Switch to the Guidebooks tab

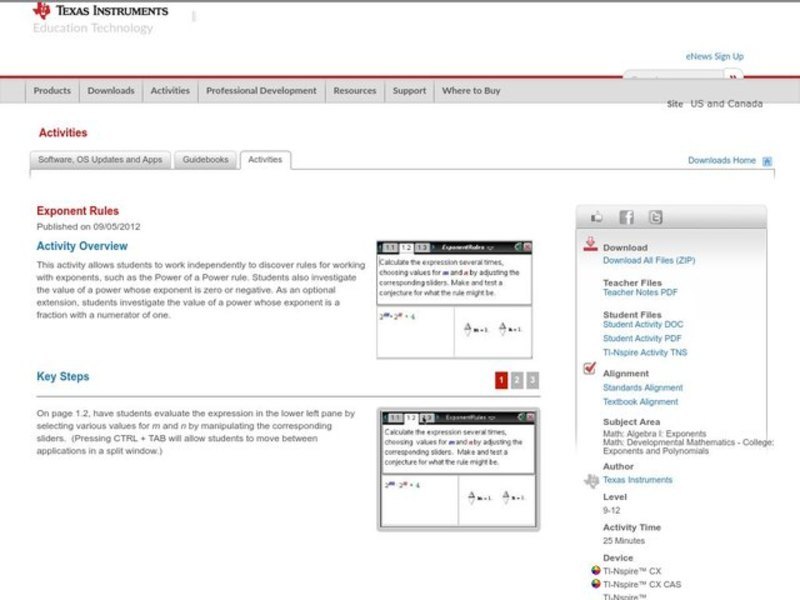tap(205, 160)
